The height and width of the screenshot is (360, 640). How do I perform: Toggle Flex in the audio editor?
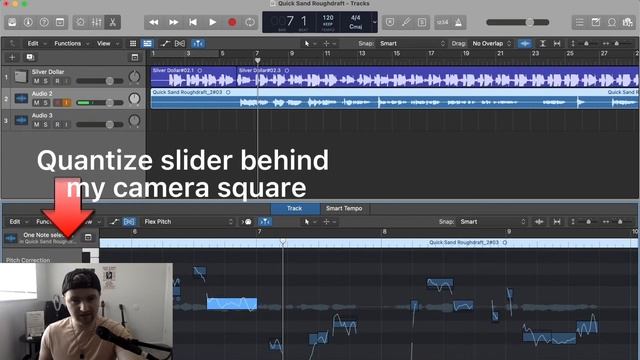coord(129,222)
